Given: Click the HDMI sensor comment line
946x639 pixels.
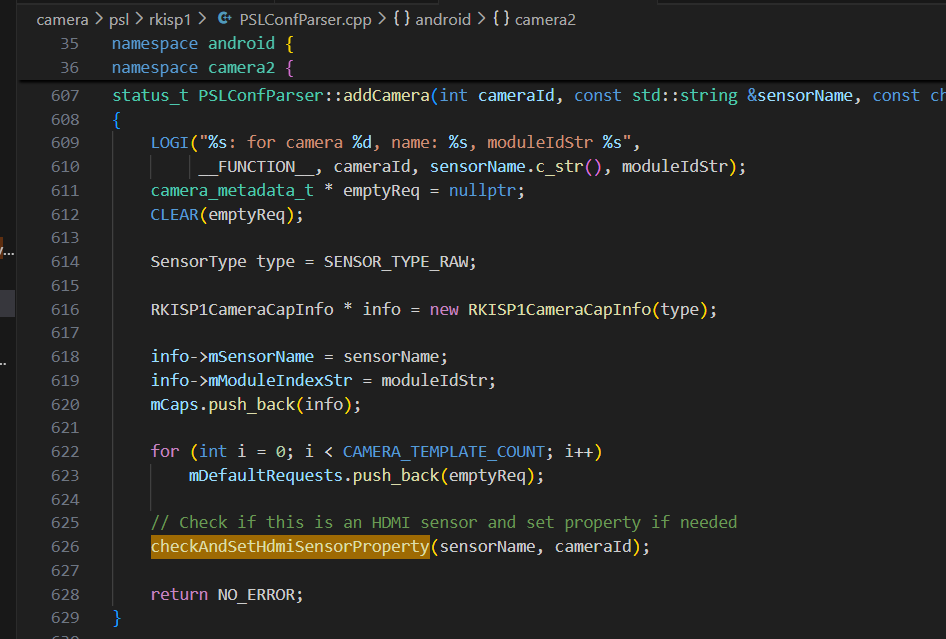Looking at the screenshot, I should (x=444, y=523).
